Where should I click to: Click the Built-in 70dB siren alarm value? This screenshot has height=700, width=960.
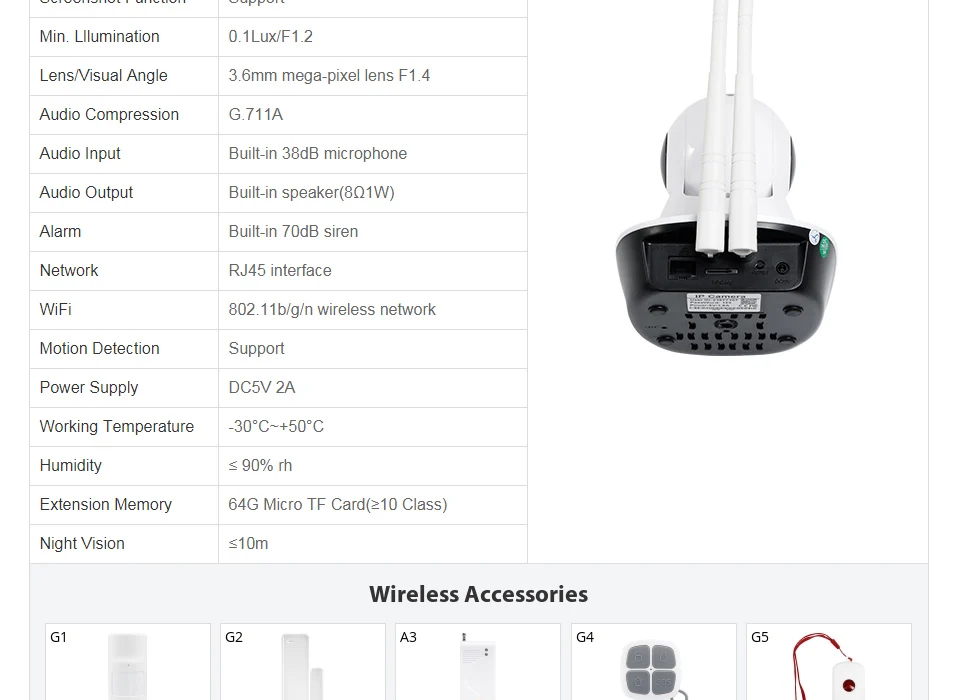click(x=293, y=231)
